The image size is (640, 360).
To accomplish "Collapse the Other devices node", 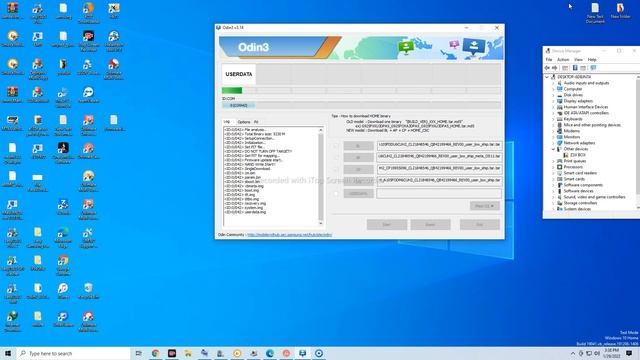I will pos(553,149).
